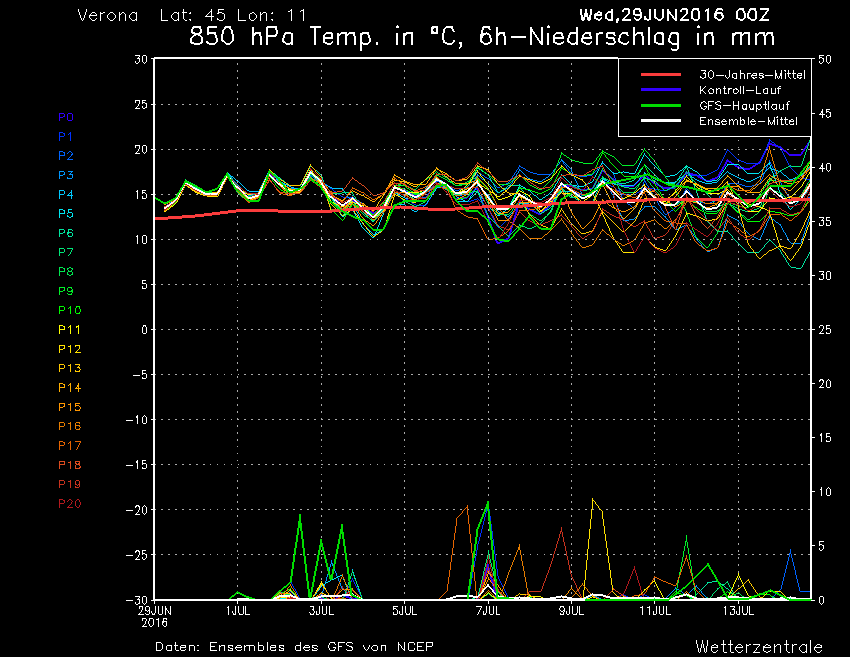The width and height of the screenshot is (850, 657).
Task: Select the P7 member label
Action: [x=66, y=252]
